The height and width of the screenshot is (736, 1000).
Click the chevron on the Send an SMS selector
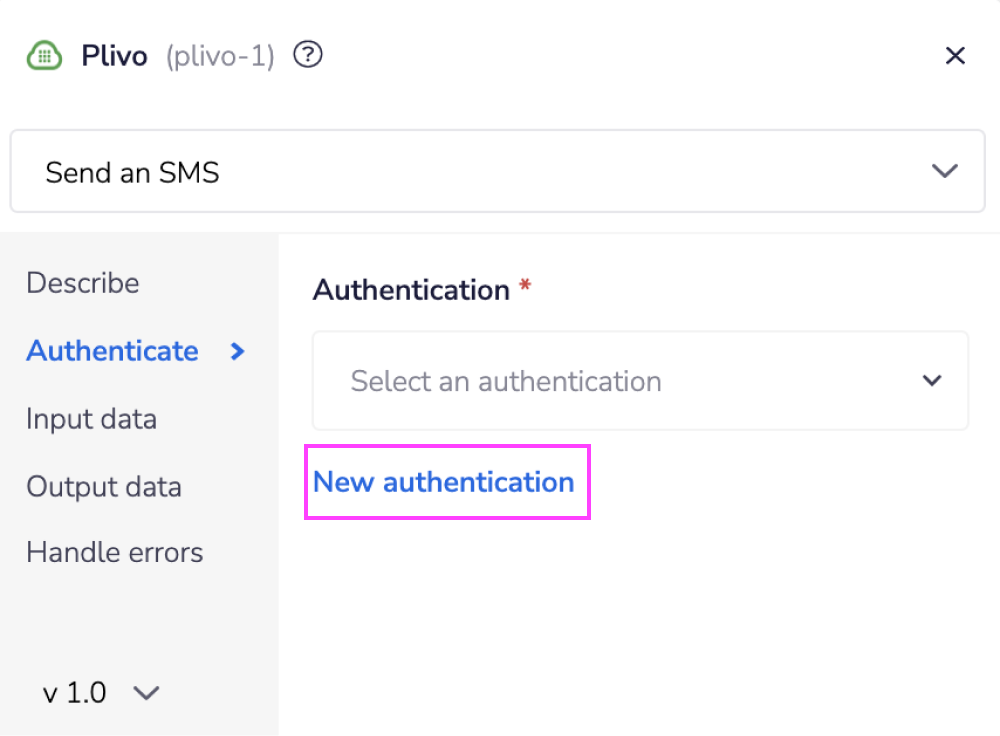[943, 170]
